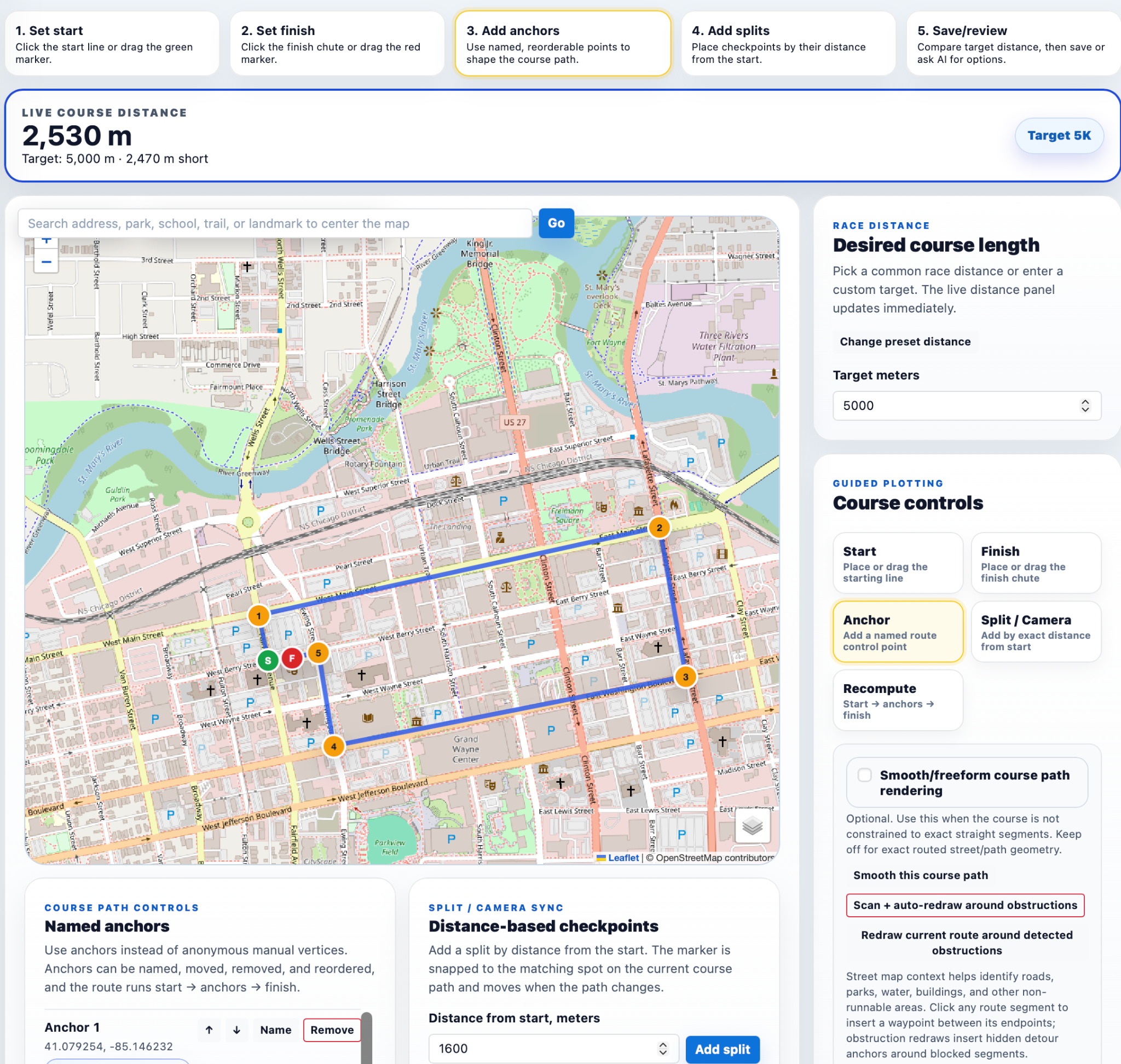Screen dimensions: 1121x1064
Task: Click Redraw current route around detected obstructions
Action: tap(967, 942)
